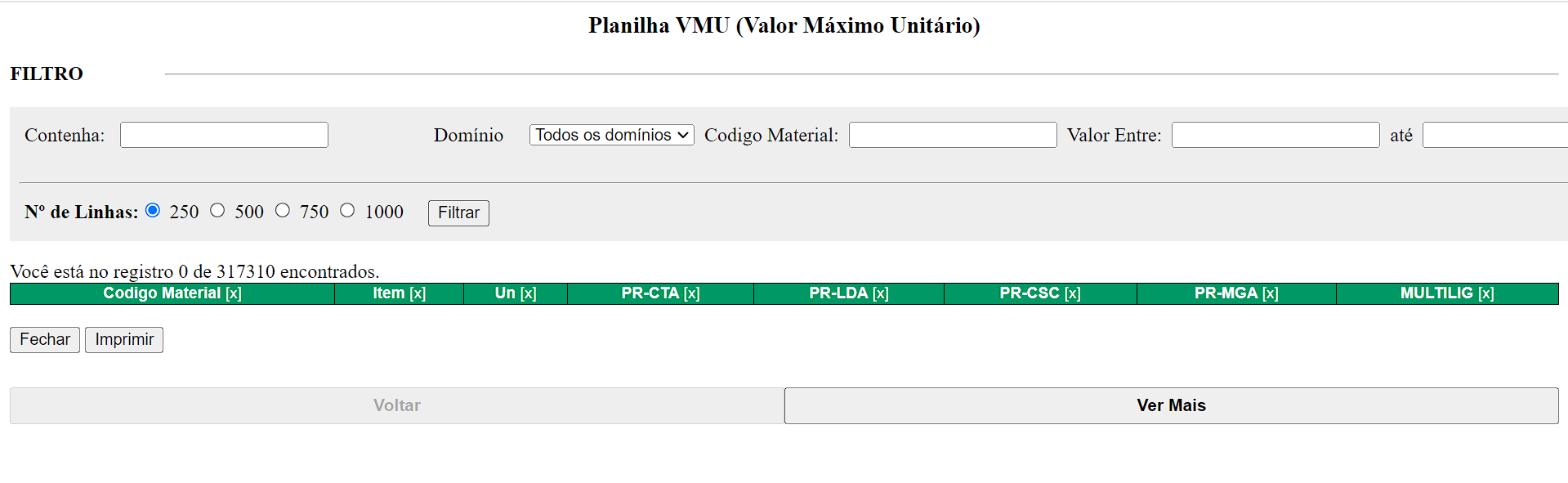Remove Codigo Material column via [x]

pyautogui.click(x=234, y=293)
